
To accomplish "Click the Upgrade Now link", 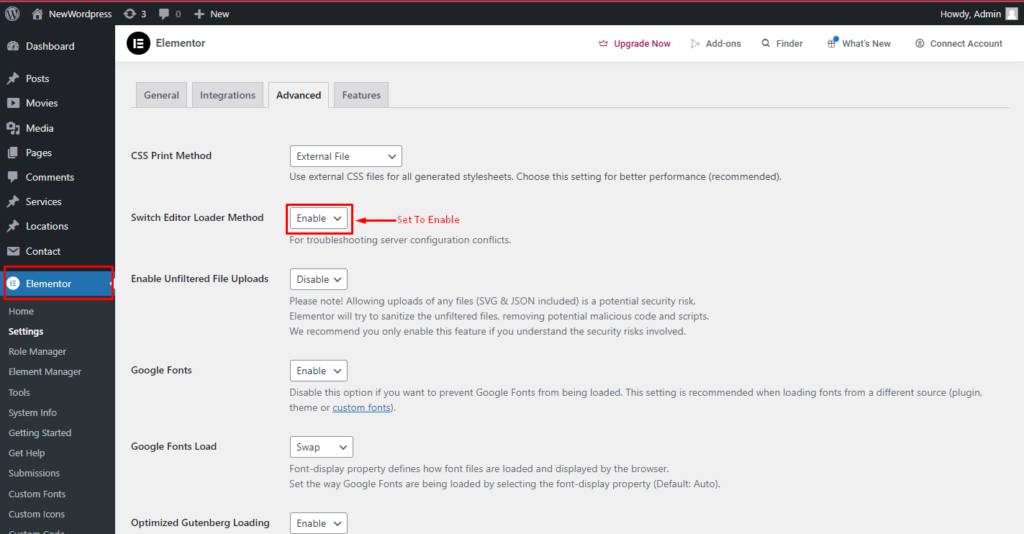I will (642, 44).
